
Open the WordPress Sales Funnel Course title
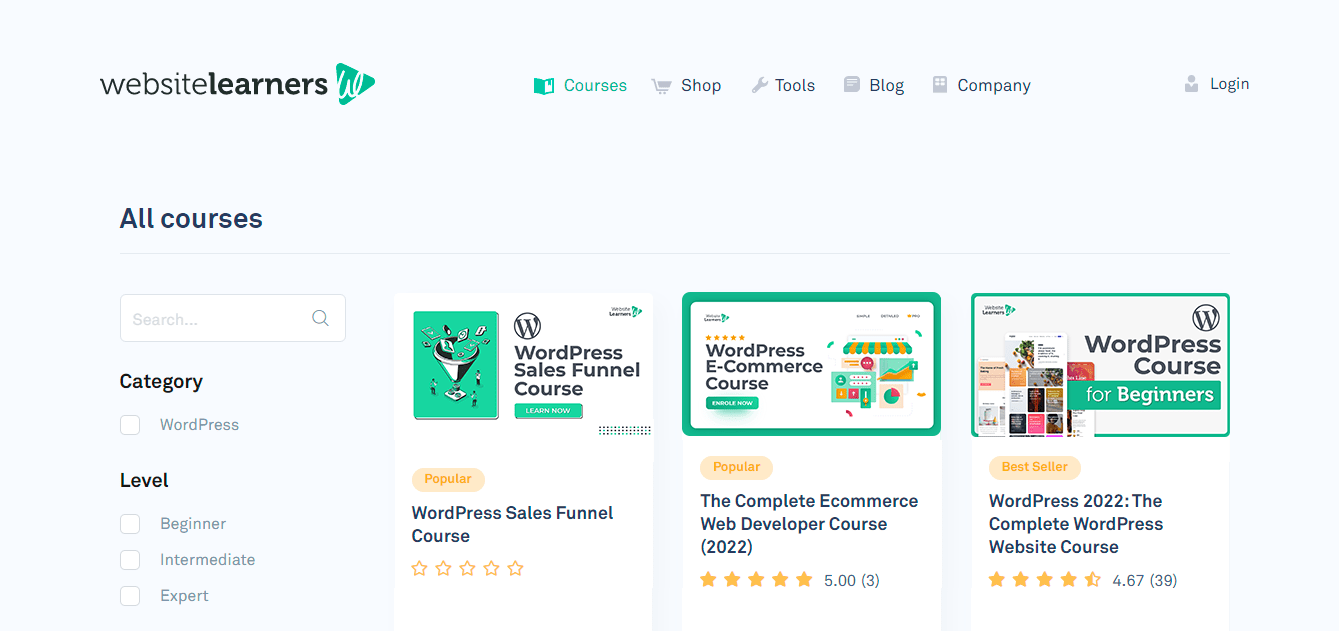click(512, 524)
